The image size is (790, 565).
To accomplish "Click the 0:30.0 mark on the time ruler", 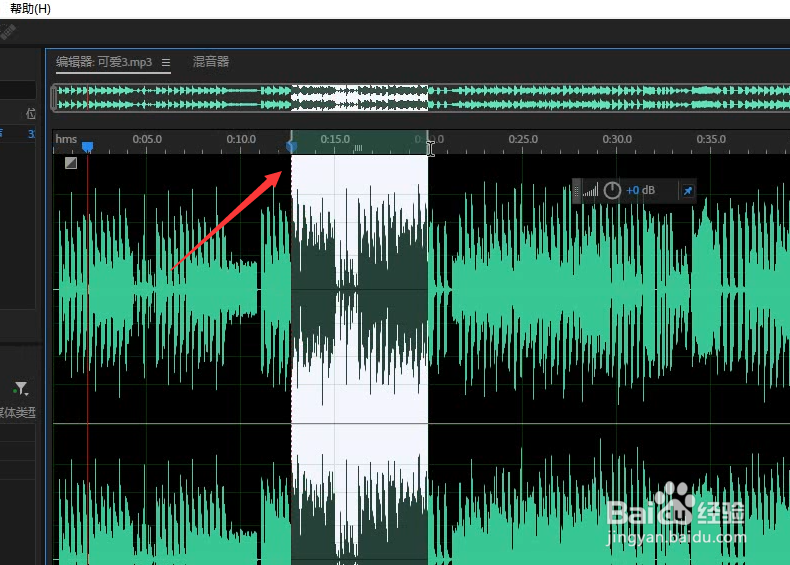I will coord(617,139).
